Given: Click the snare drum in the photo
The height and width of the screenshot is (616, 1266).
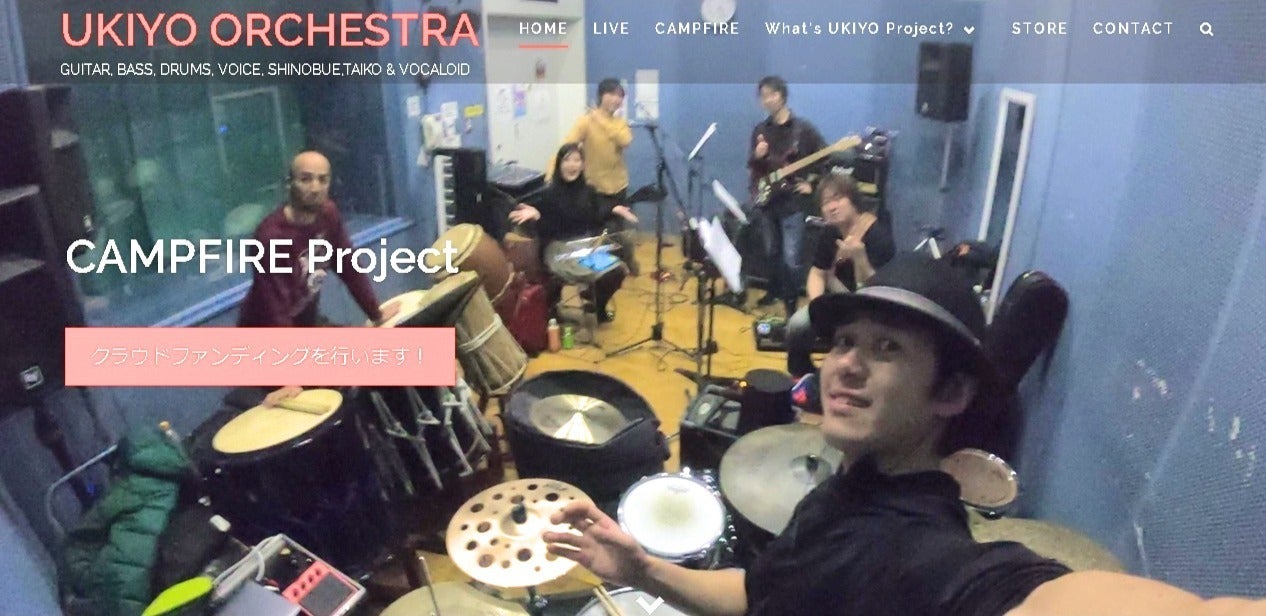Looking at the screenshot, I should 672,515.
